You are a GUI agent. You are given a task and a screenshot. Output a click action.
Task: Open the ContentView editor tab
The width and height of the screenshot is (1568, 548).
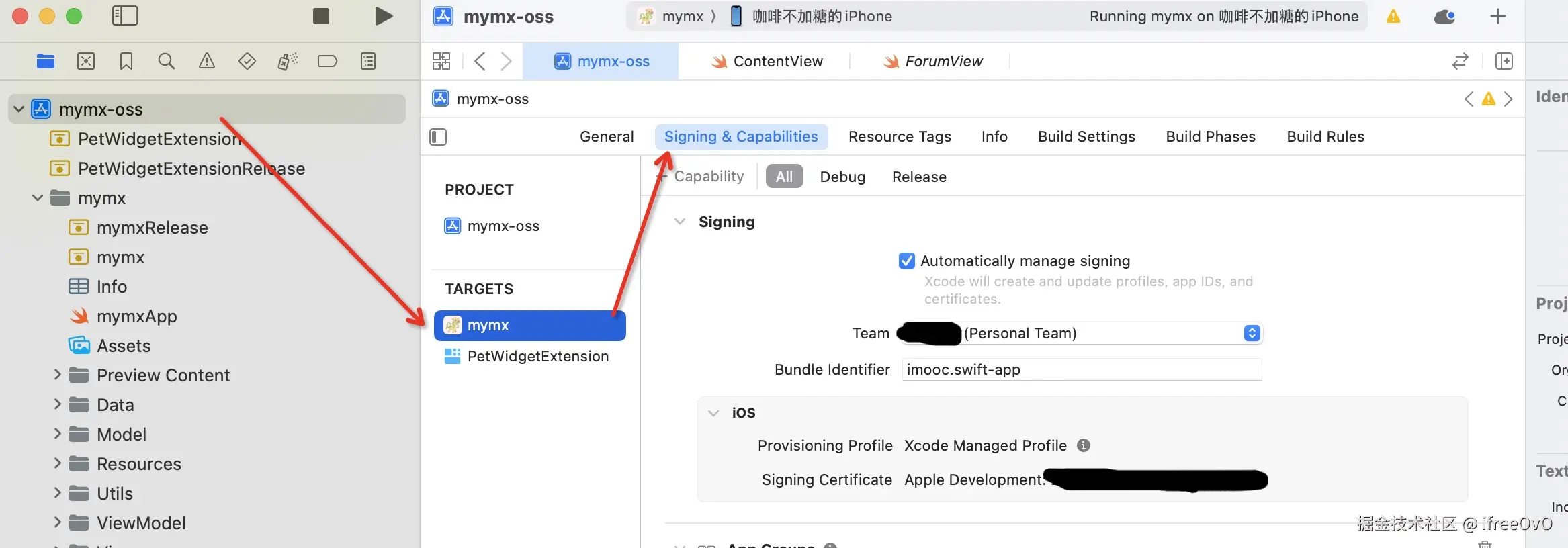tap(767, 62)
